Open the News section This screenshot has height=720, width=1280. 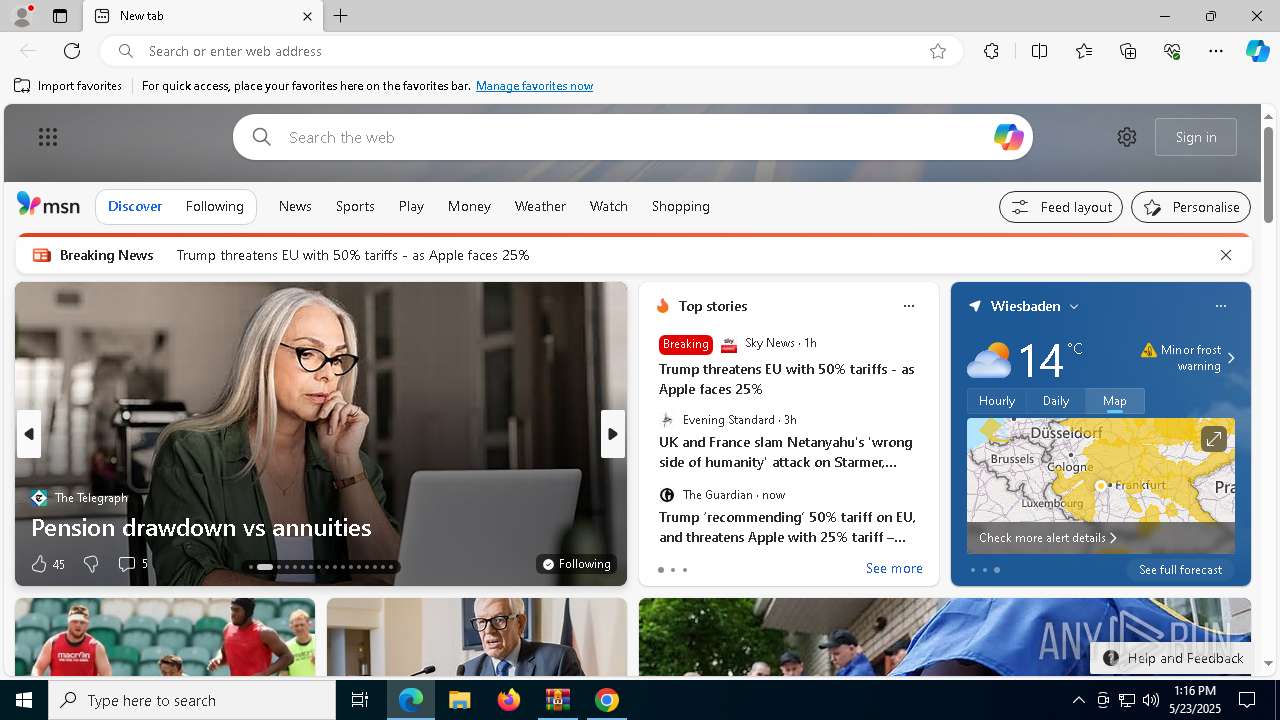point(295,206)
